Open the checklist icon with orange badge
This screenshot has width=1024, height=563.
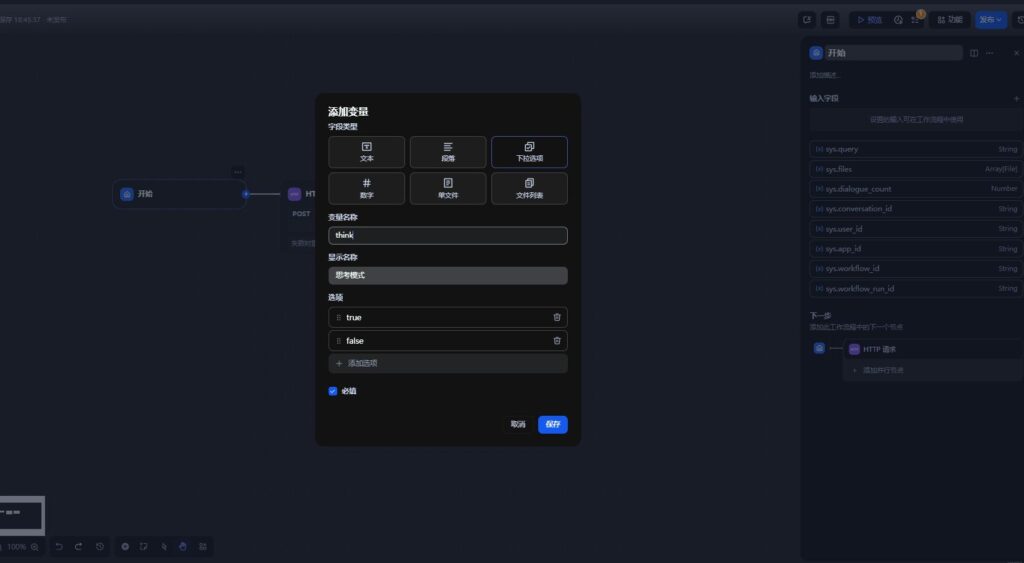916,20
